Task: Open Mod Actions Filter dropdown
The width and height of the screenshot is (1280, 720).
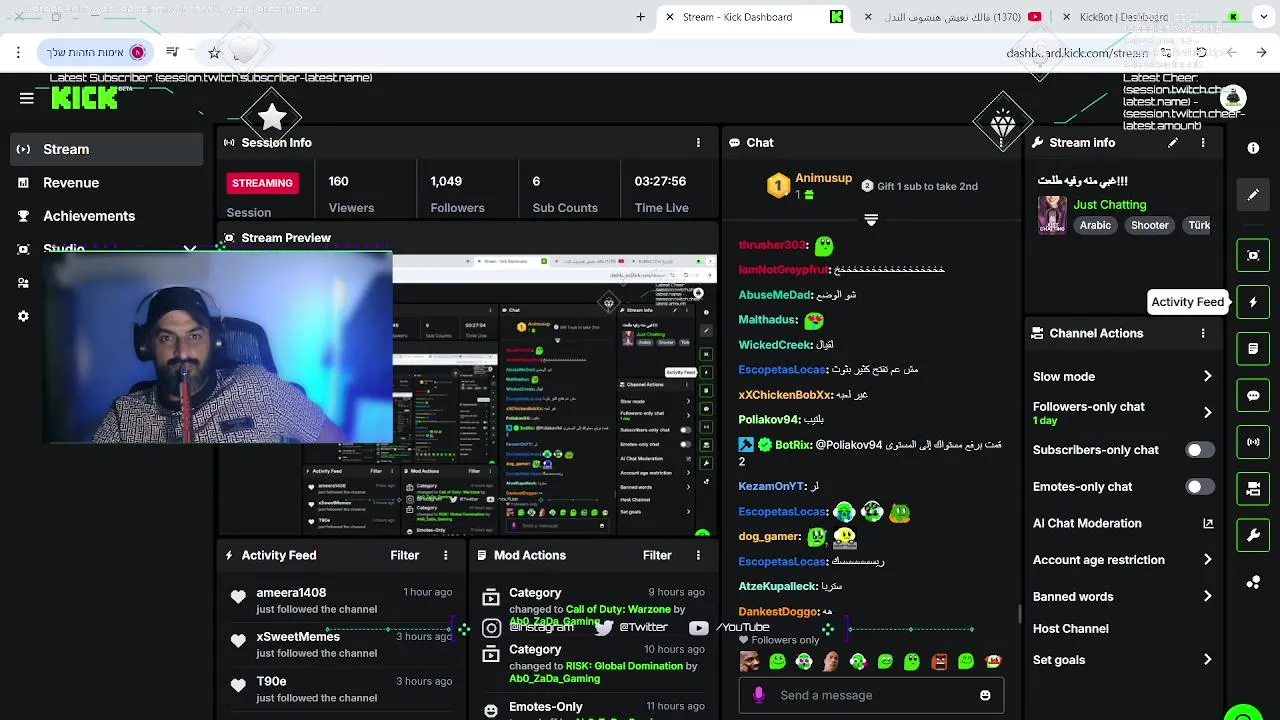Action: click(x=657, y=555)
